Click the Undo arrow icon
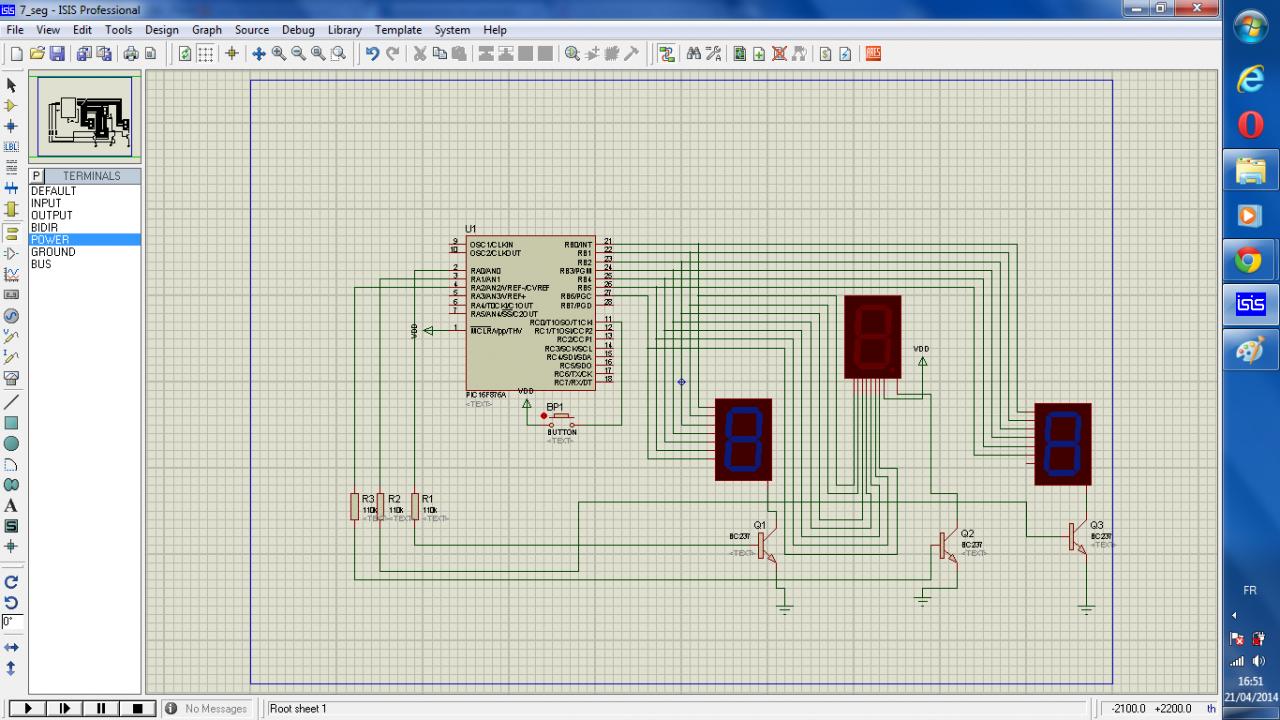1280x720 pixels. pos(372,54)
